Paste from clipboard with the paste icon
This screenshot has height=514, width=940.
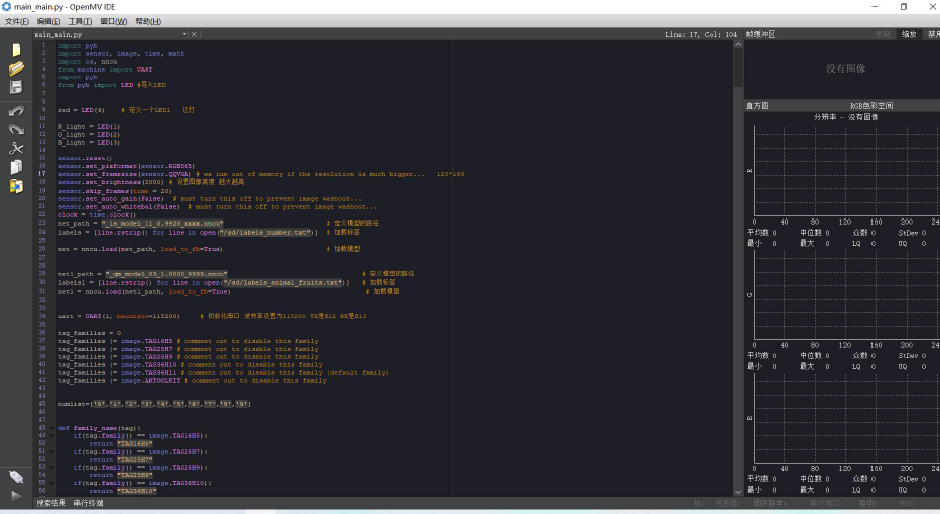tap(16, 186)
